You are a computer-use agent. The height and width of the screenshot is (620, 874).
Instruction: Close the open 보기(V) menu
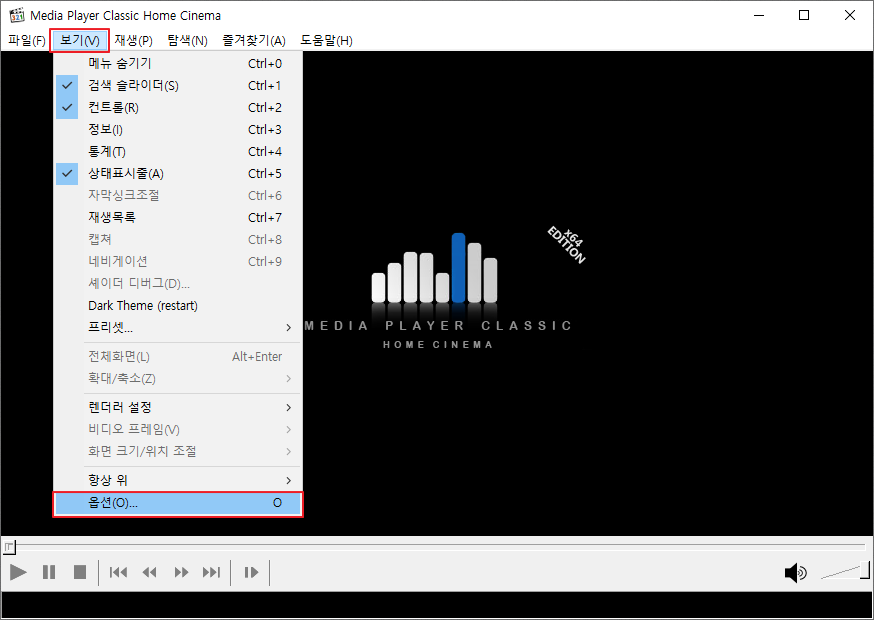click(80, 40)
